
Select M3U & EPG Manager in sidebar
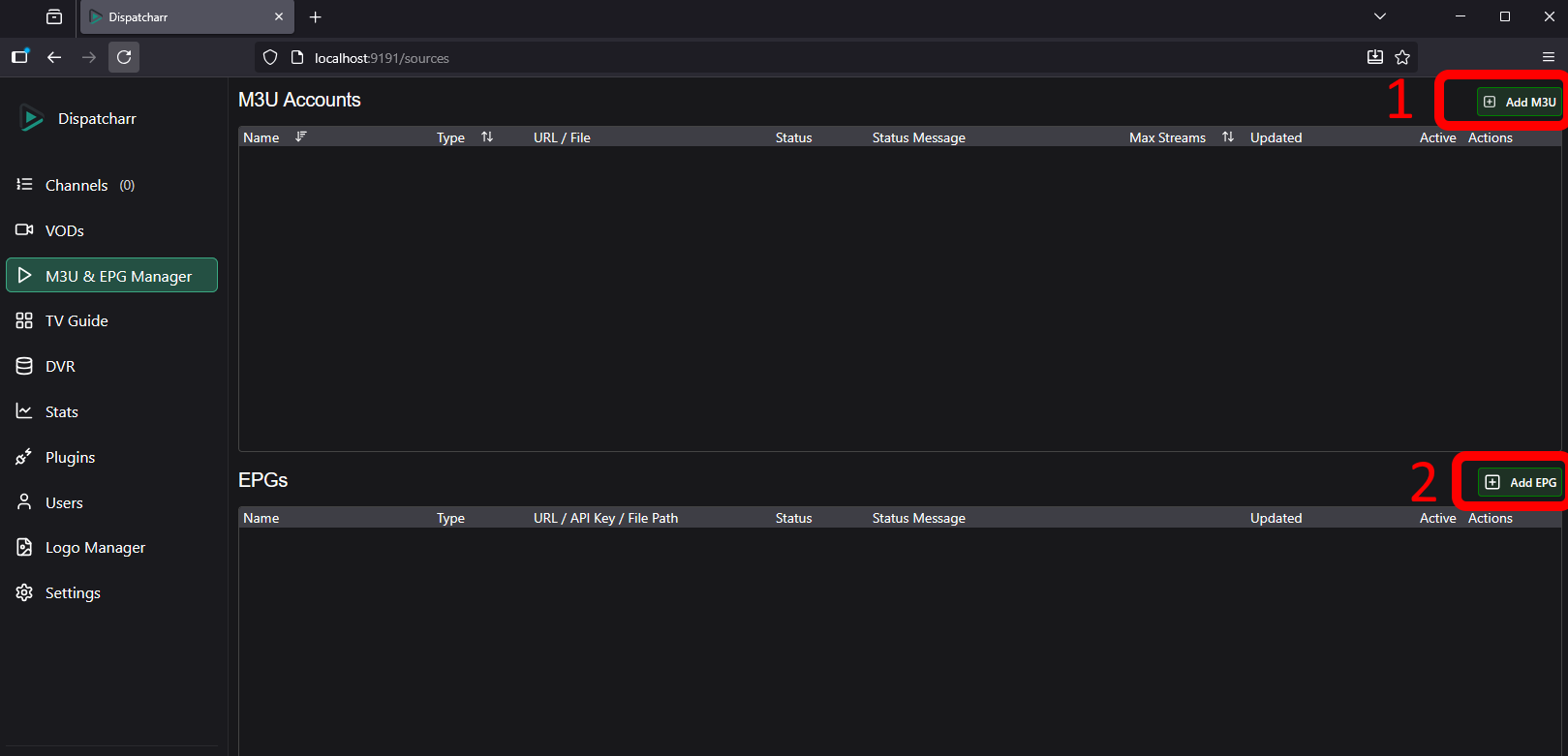(x=111, y=275)
